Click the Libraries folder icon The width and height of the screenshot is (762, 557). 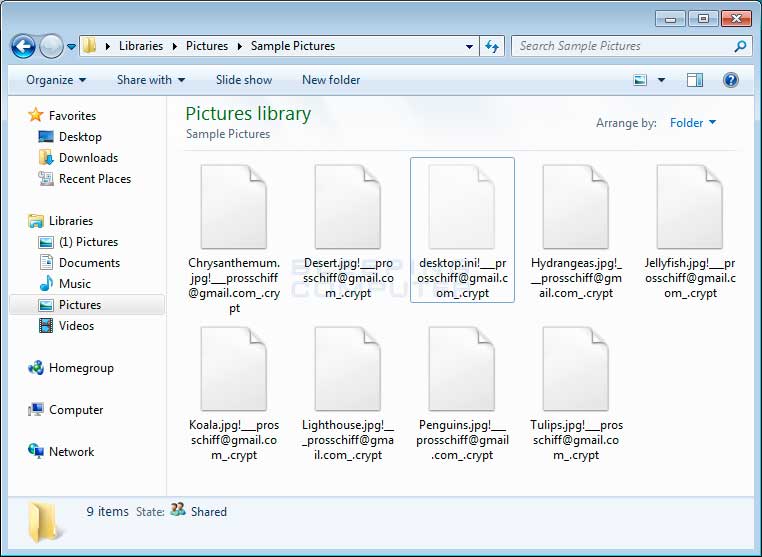[35, 221]
